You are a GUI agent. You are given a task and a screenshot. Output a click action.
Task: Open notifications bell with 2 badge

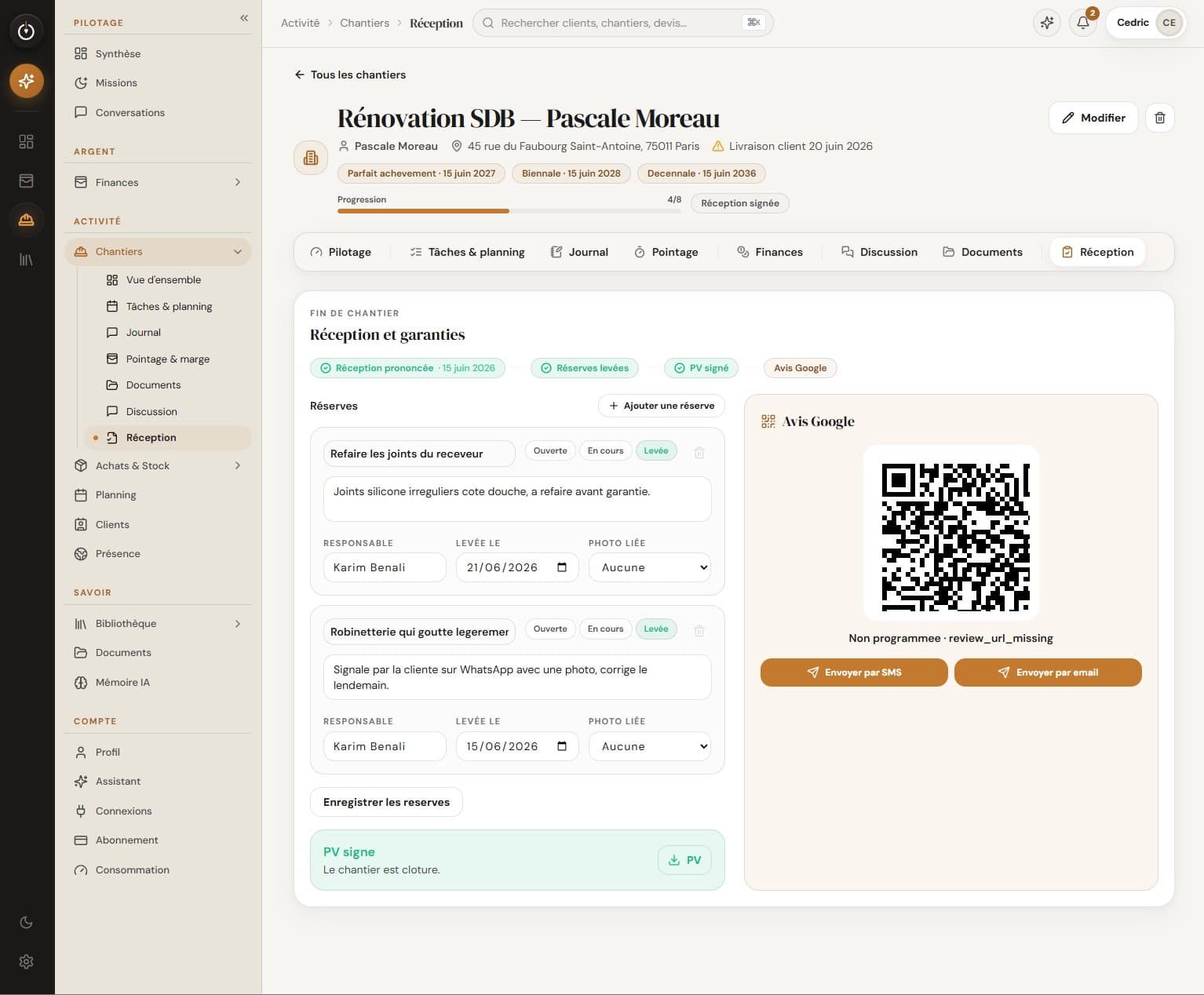coord(1083,23)
